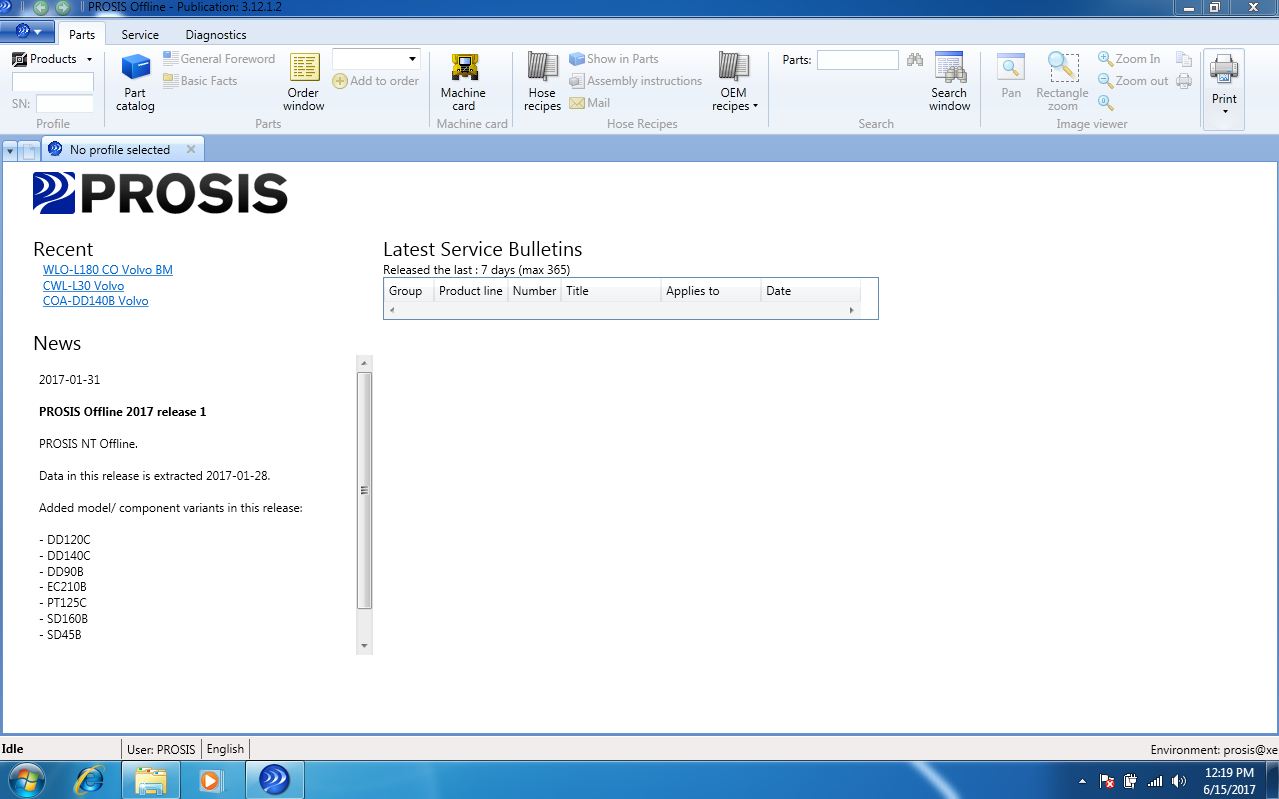Close the No profile selected tab
1279x799 pixels.
click(x=191, y=150)
